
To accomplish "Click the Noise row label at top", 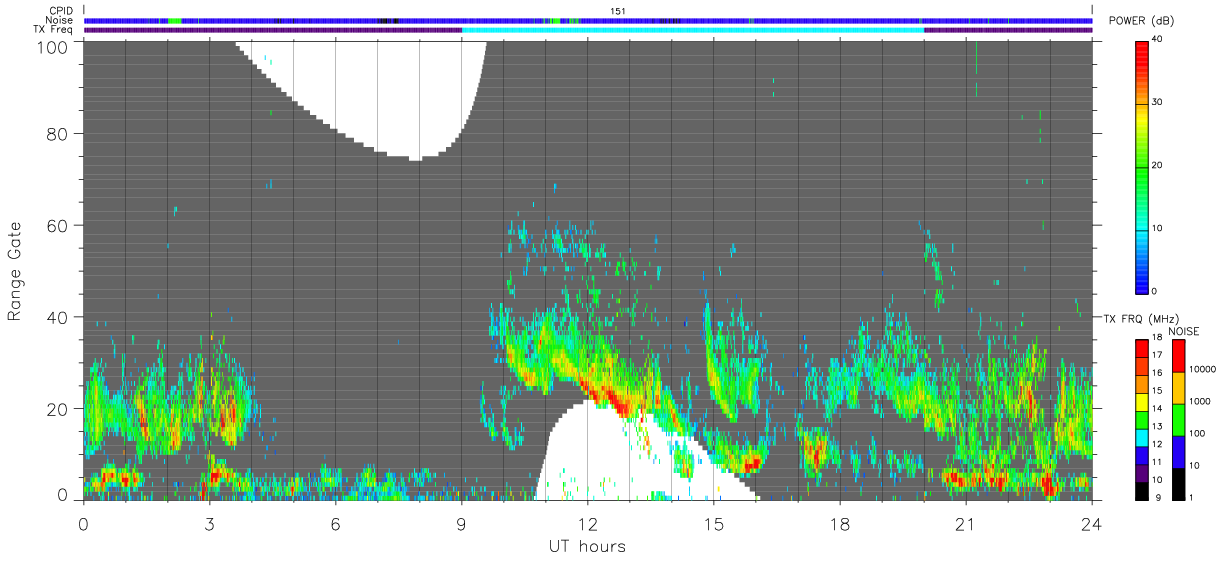I will click(60, 20).
